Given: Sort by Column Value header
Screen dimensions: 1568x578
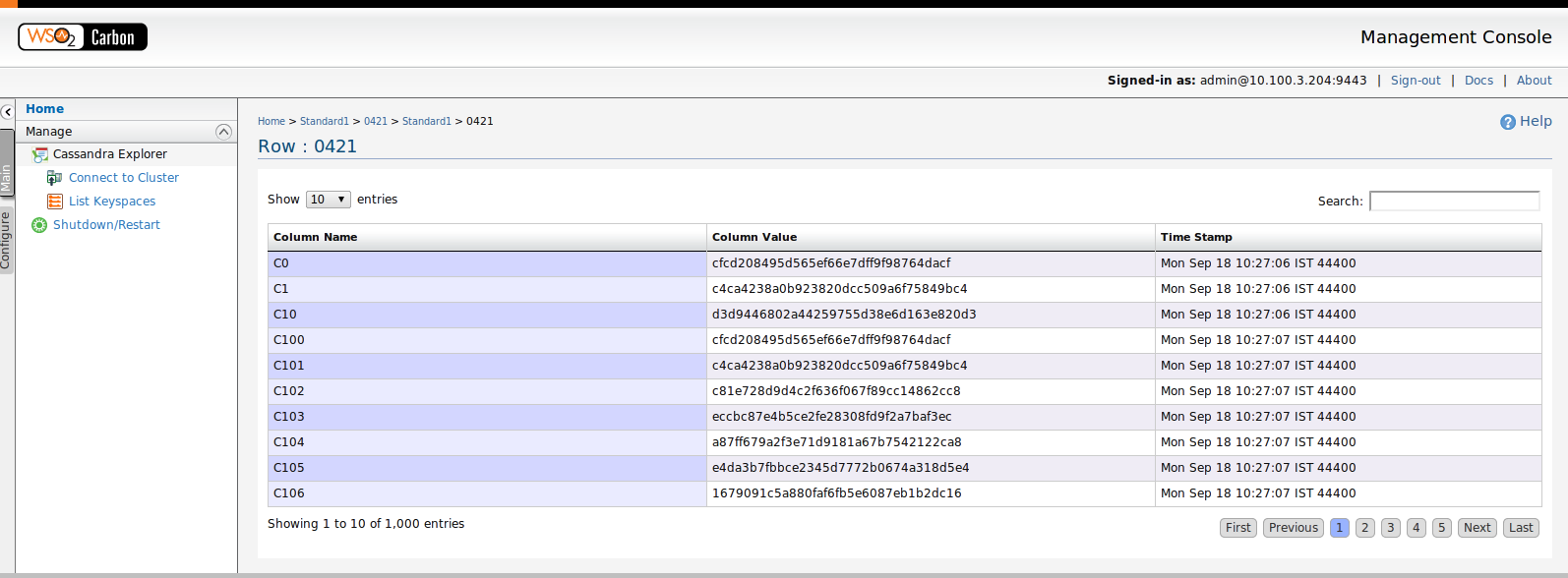Looking at the screenshot, I should 931,237.
